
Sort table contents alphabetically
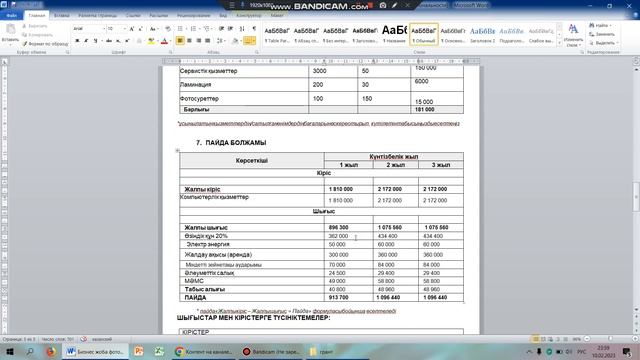pos(242,29)
